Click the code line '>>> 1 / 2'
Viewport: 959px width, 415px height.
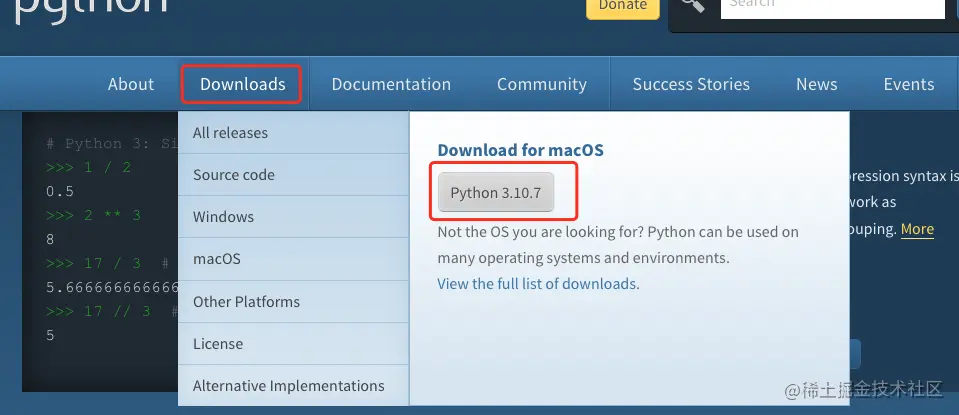89,167
